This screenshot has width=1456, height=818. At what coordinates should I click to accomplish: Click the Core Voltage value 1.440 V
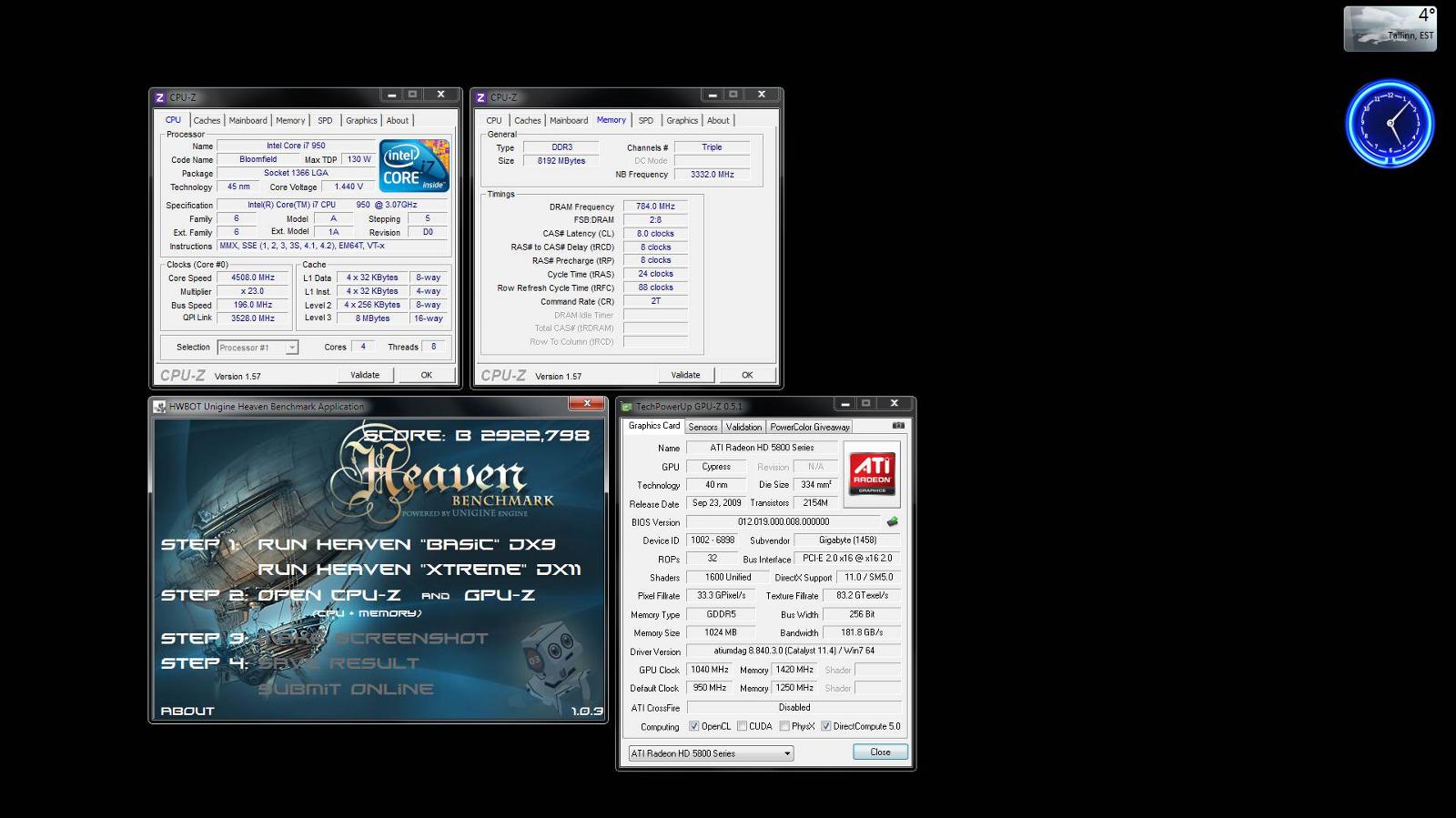click(x=349, y=187)
